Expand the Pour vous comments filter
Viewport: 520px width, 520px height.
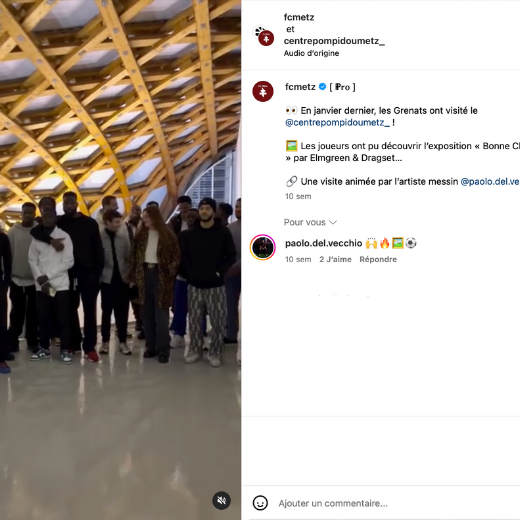point(310,222)
